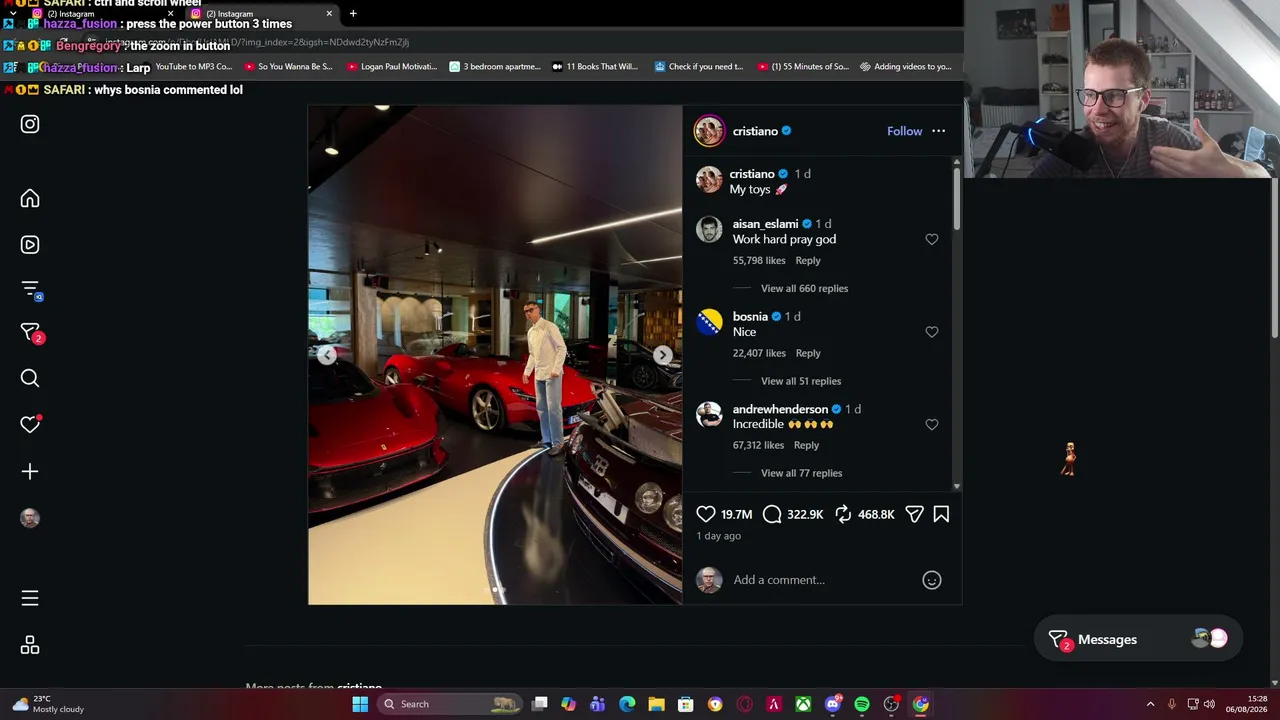The width and height of the screenshot is (1280, 720).
Task: Open the floating Messages button
Action: tap(1137, 639)
